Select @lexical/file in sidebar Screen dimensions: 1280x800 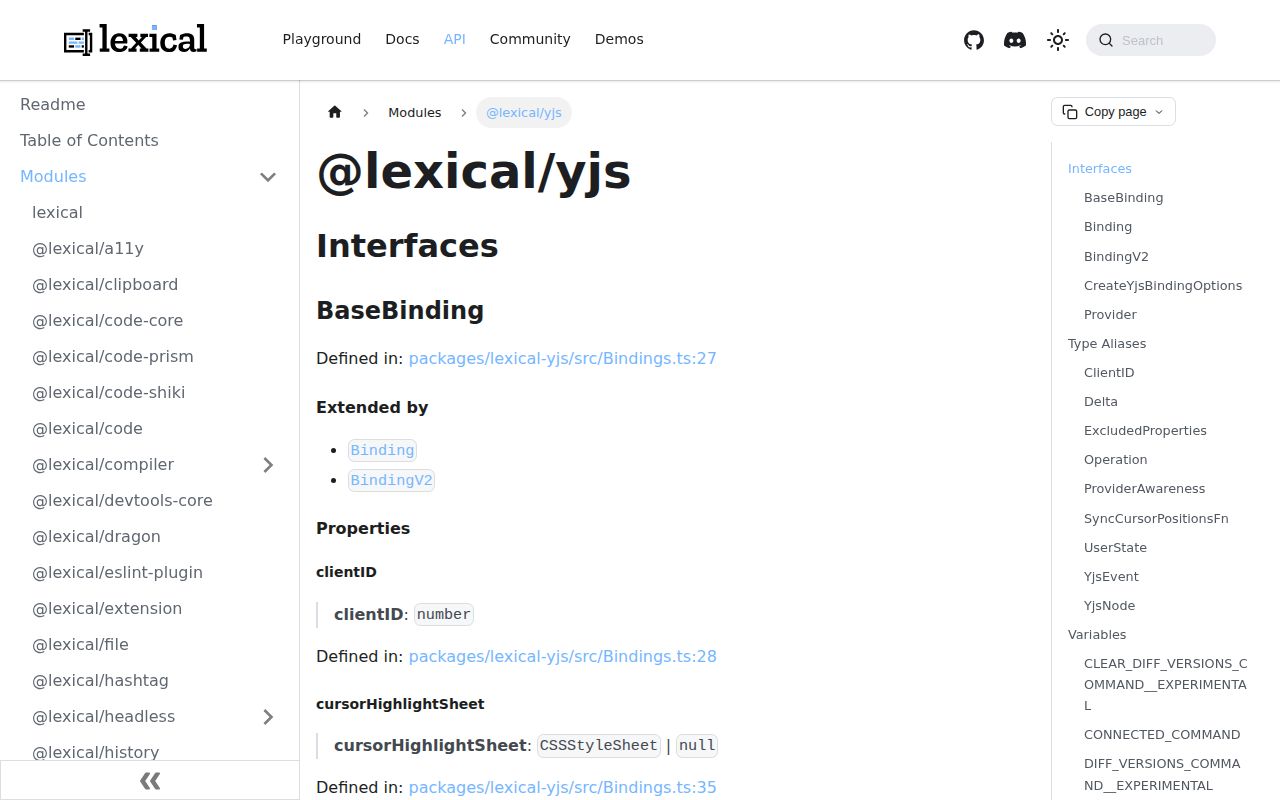click(x=80, y=644)
